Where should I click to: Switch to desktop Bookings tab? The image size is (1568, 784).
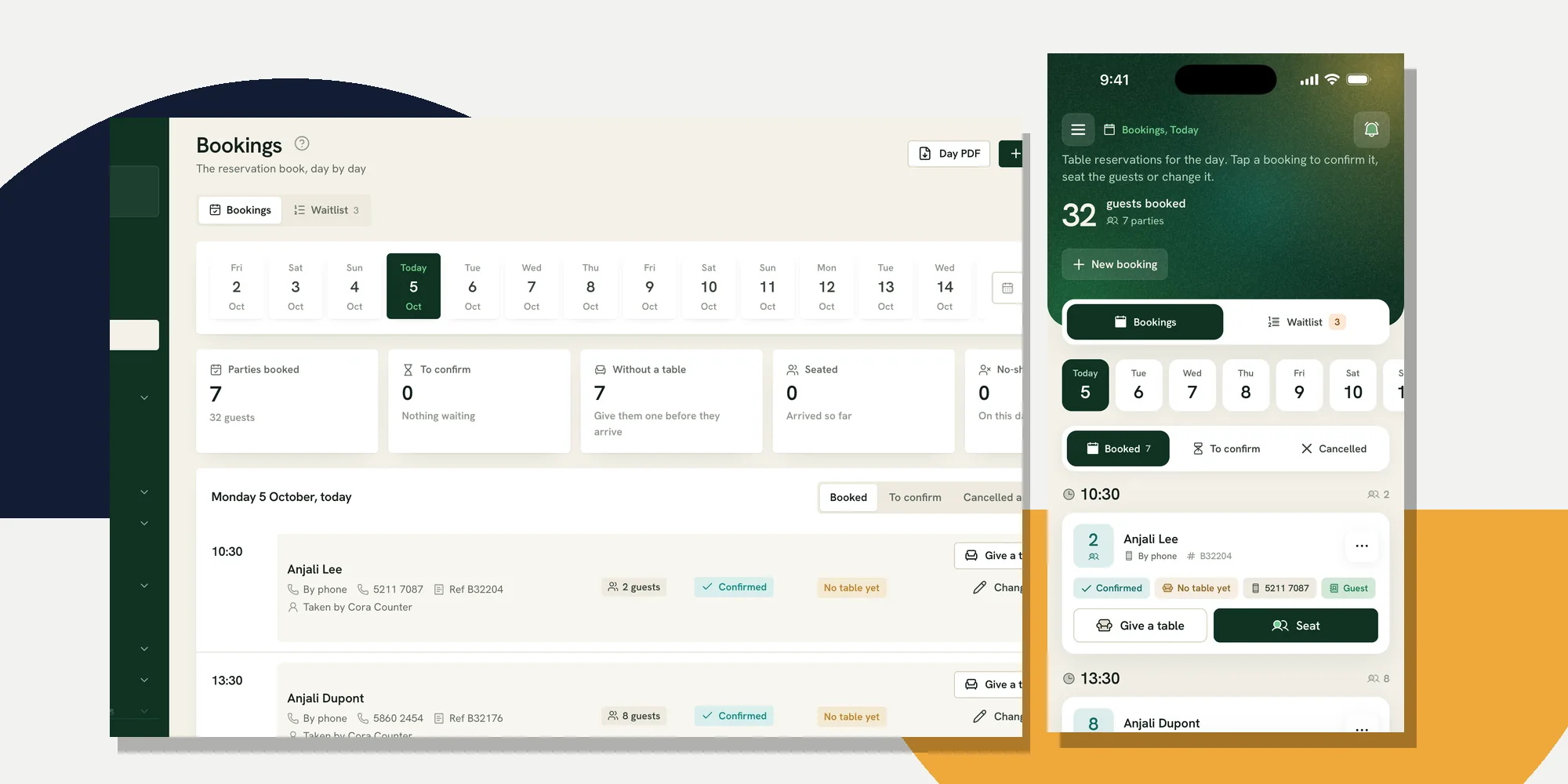(240, 210)
